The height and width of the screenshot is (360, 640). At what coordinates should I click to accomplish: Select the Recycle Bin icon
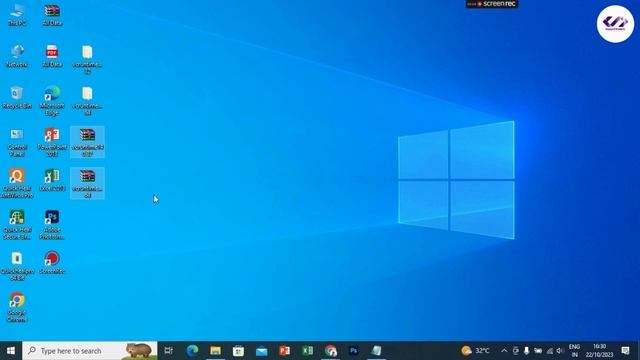pos(17,98)
